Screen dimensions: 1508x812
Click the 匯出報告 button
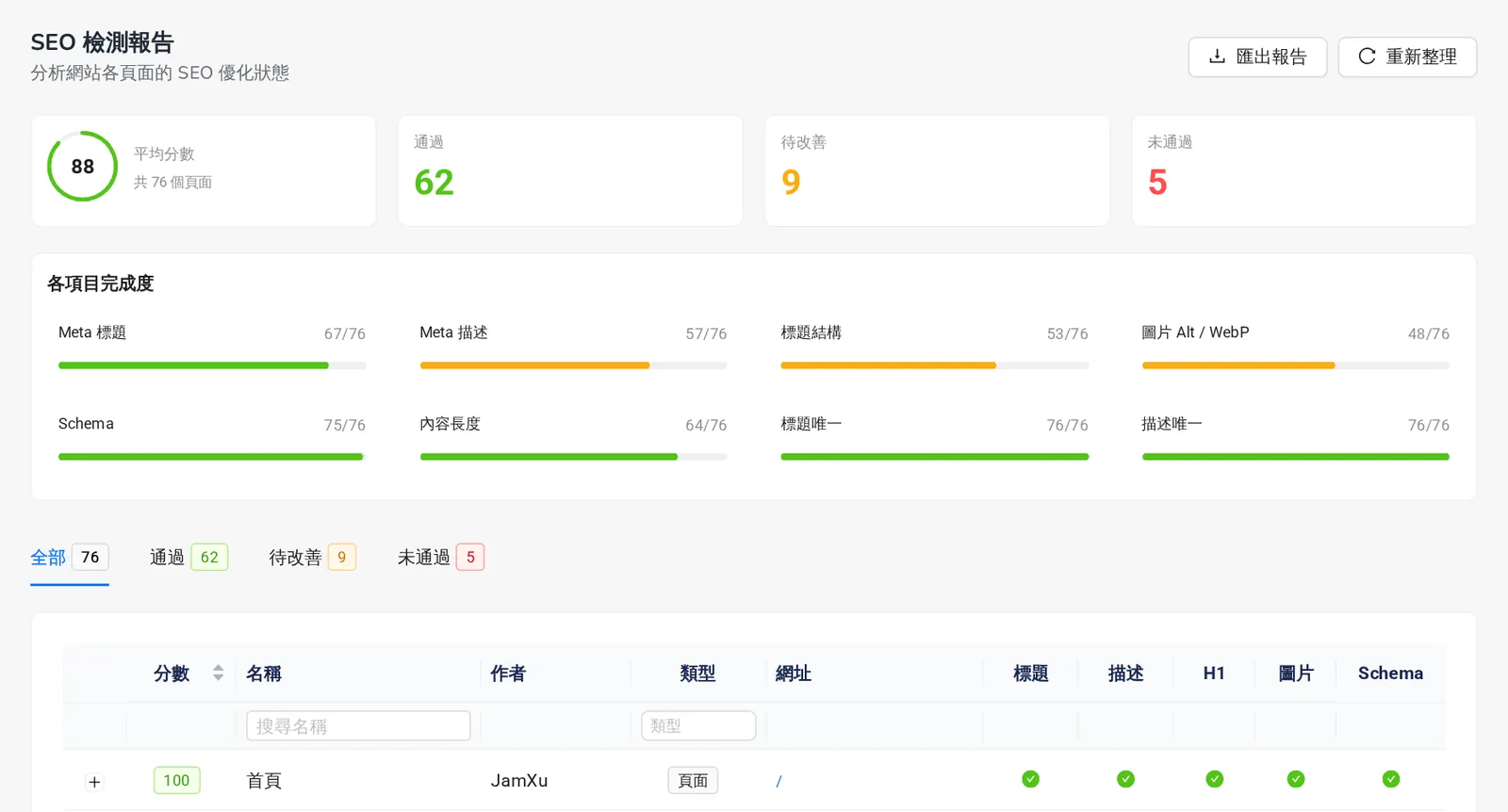point(1257,57)
